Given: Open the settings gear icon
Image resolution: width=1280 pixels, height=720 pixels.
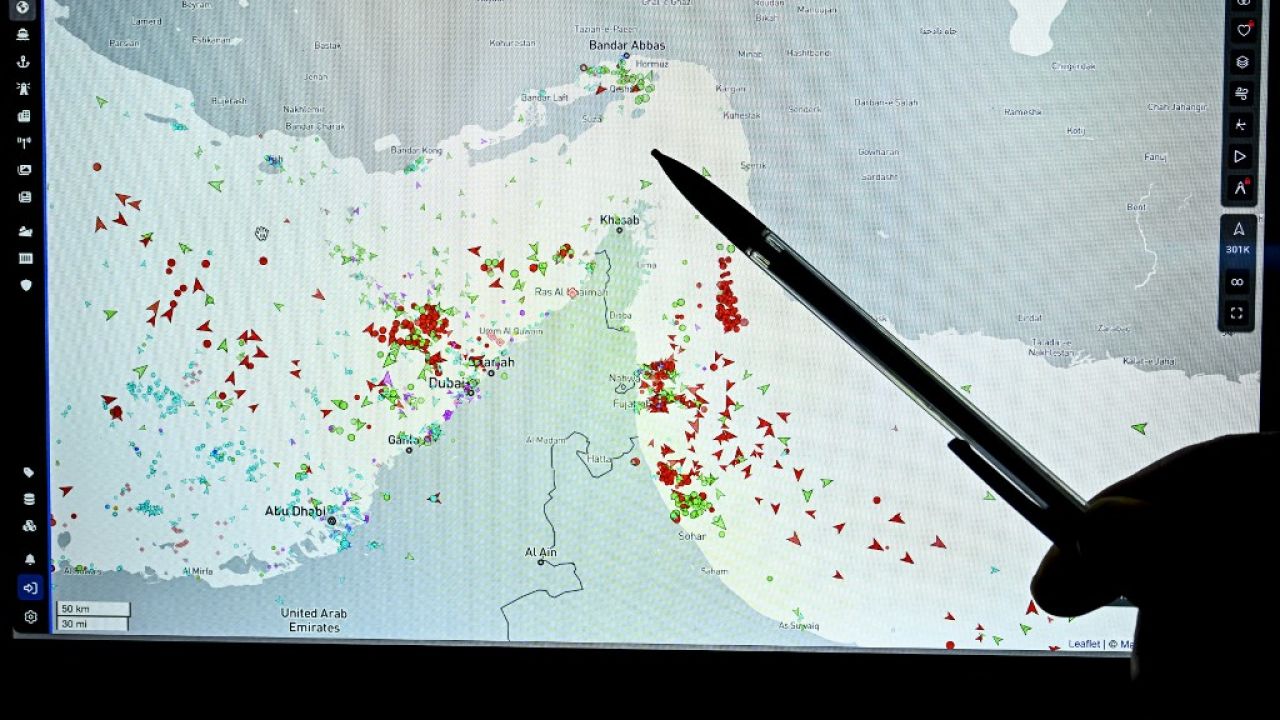Looking at the screenshot, I should (30, 617).
